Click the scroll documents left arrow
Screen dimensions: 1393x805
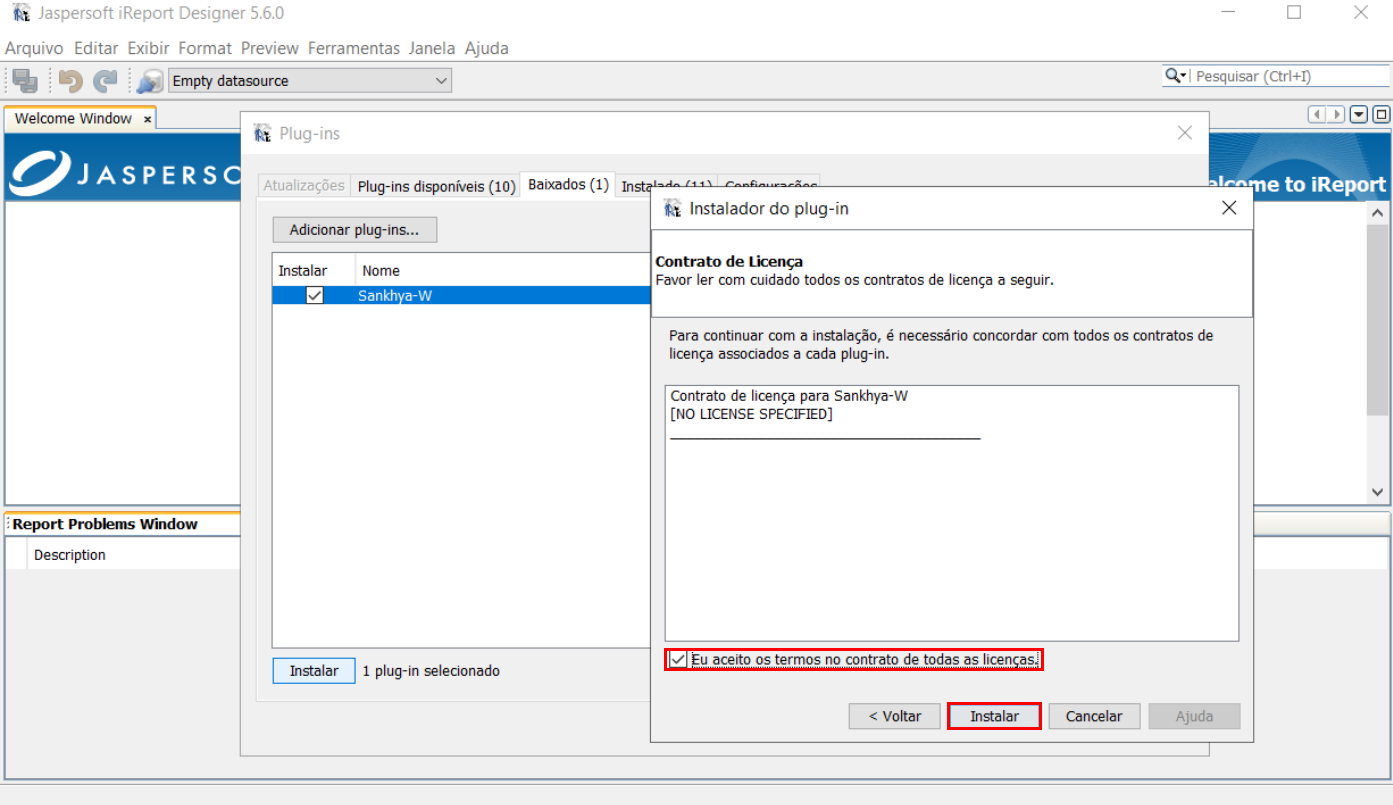1318,115
